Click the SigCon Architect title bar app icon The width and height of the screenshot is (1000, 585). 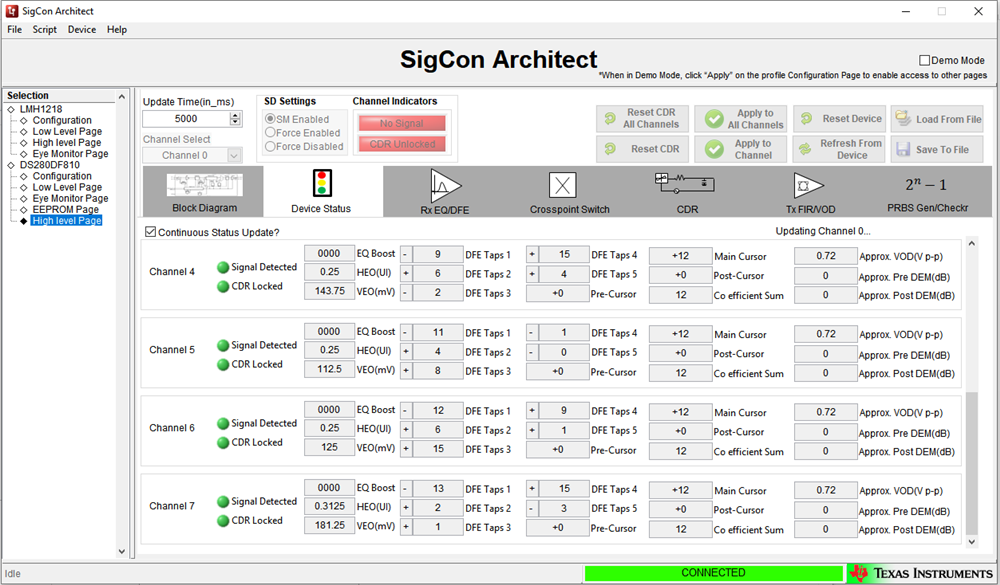point(11,11)
